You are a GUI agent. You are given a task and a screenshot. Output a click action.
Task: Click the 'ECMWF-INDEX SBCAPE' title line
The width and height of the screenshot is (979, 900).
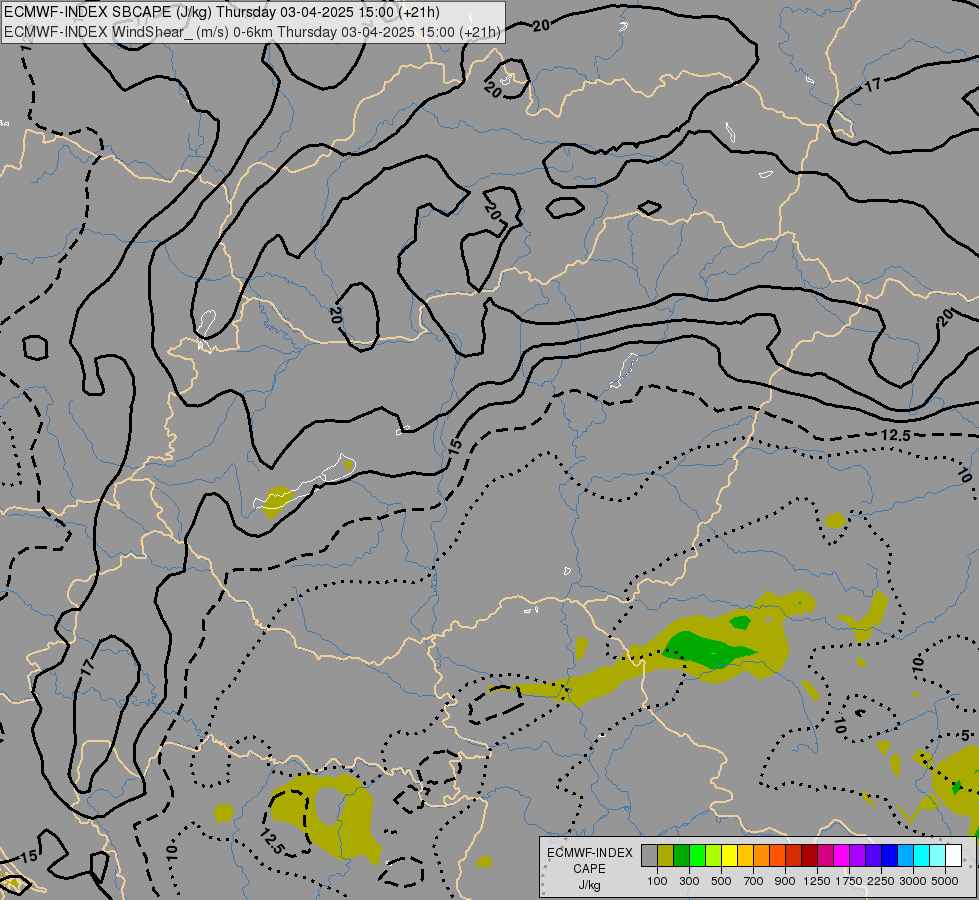tap(221, 12)
